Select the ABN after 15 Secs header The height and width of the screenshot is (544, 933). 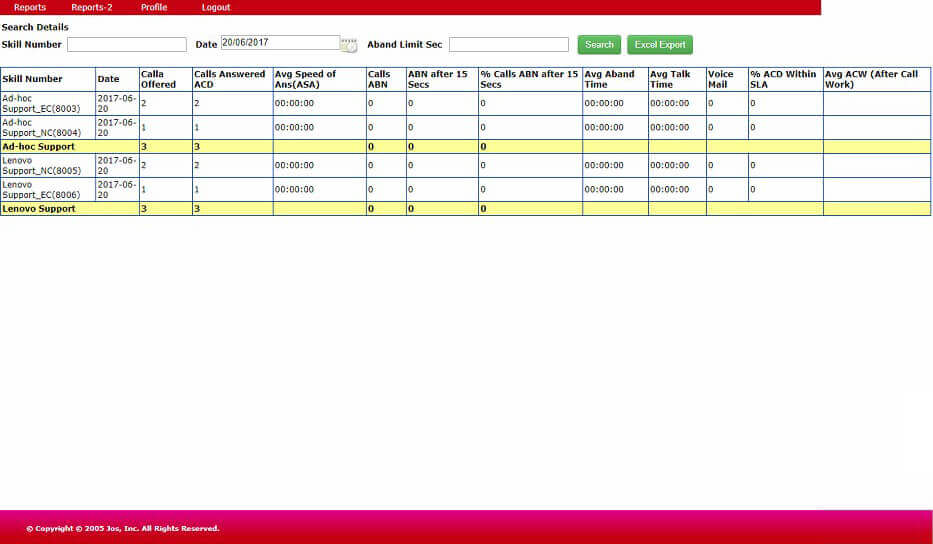pyautogui.click(x=442, y=79)
